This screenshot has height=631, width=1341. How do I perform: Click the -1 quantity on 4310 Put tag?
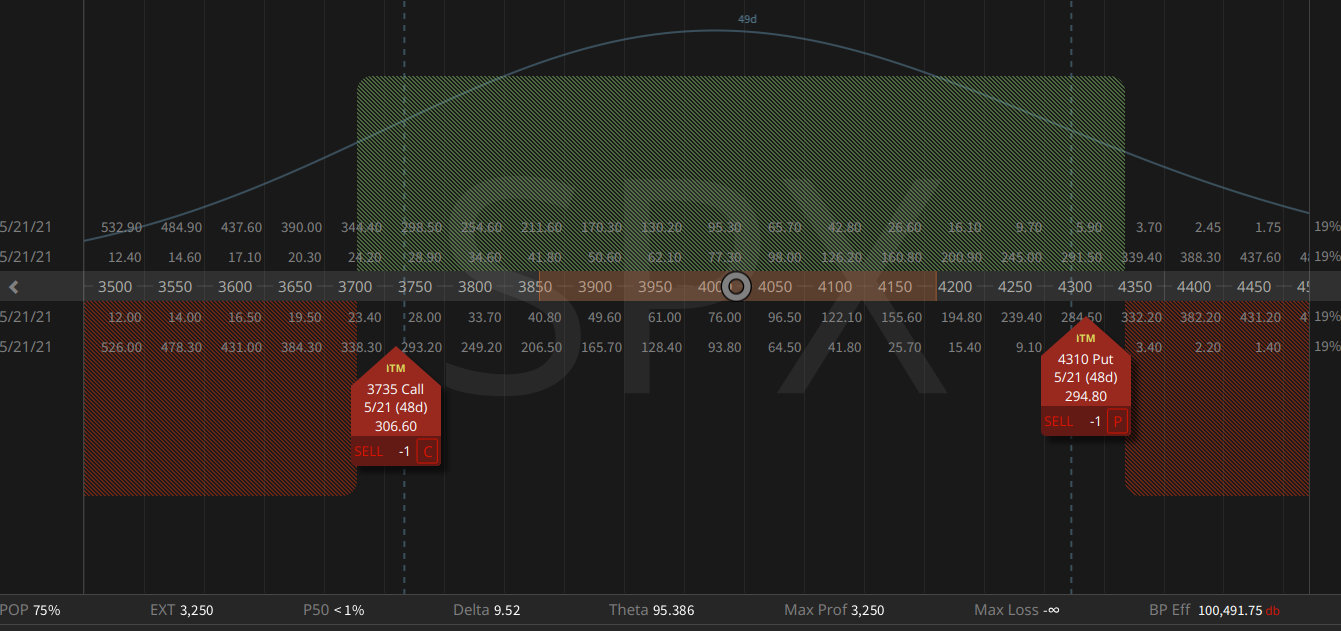[1095, 422]
